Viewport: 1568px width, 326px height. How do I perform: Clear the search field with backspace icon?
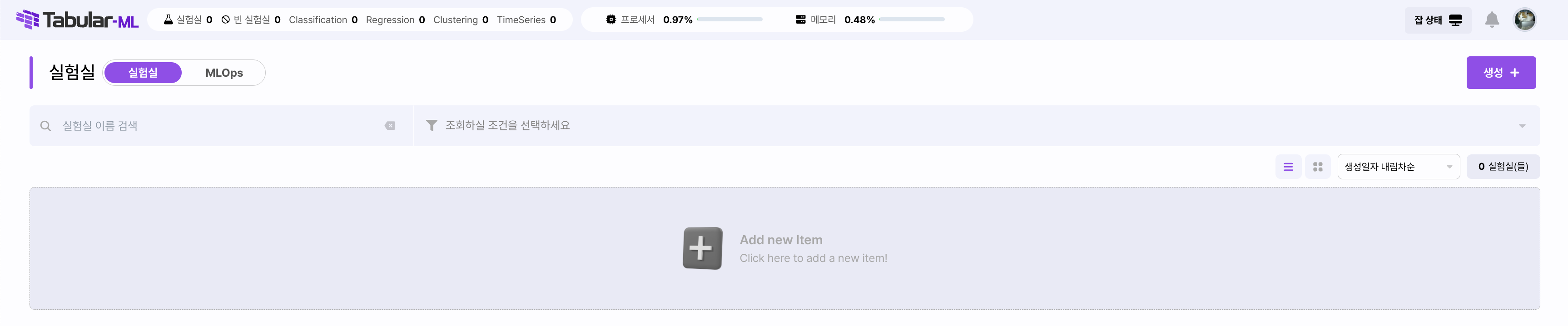390,126
